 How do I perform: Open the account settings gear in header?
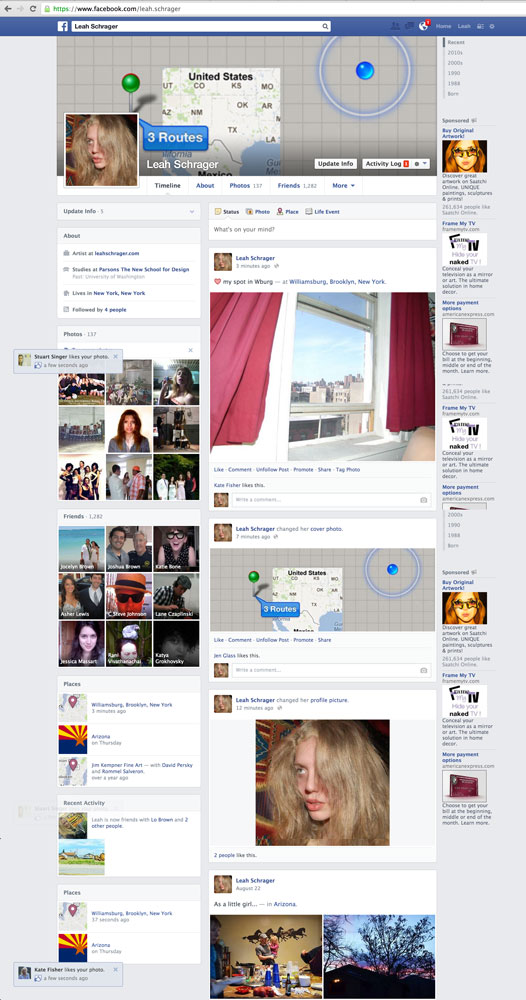pos(492,26)
